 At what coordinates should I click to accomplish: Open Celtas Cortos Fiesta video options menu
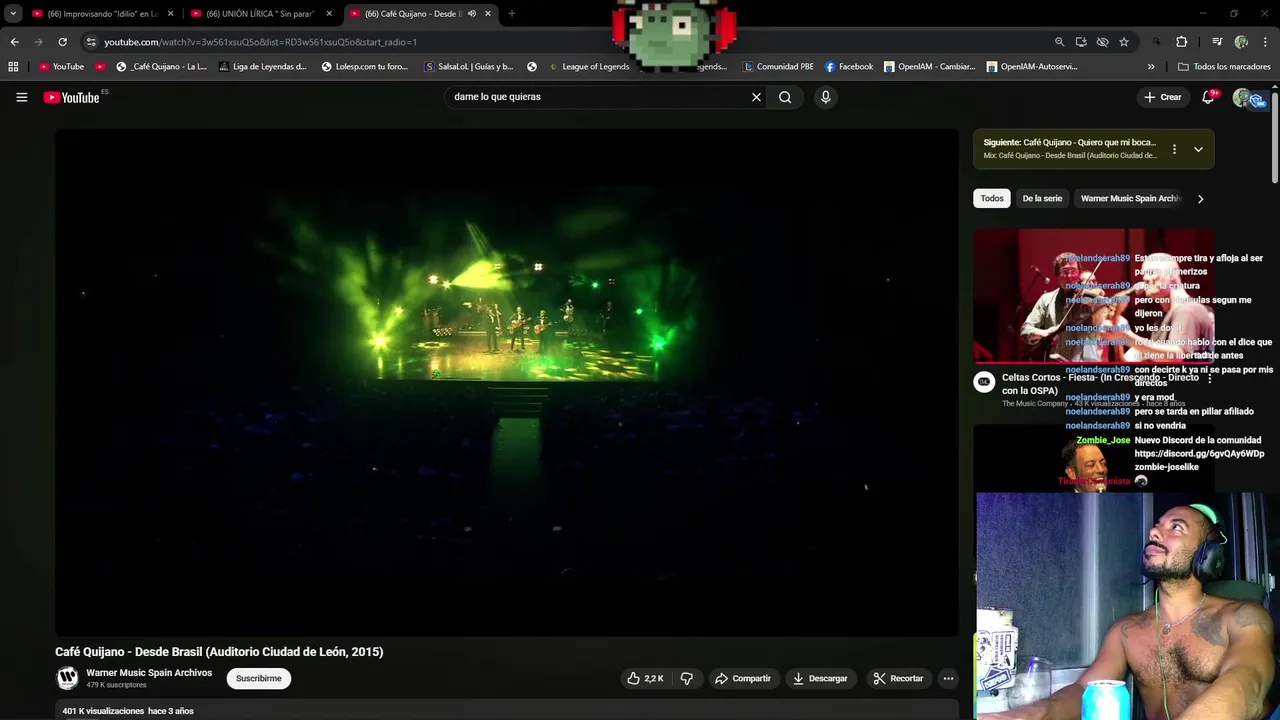[1209, 379]
